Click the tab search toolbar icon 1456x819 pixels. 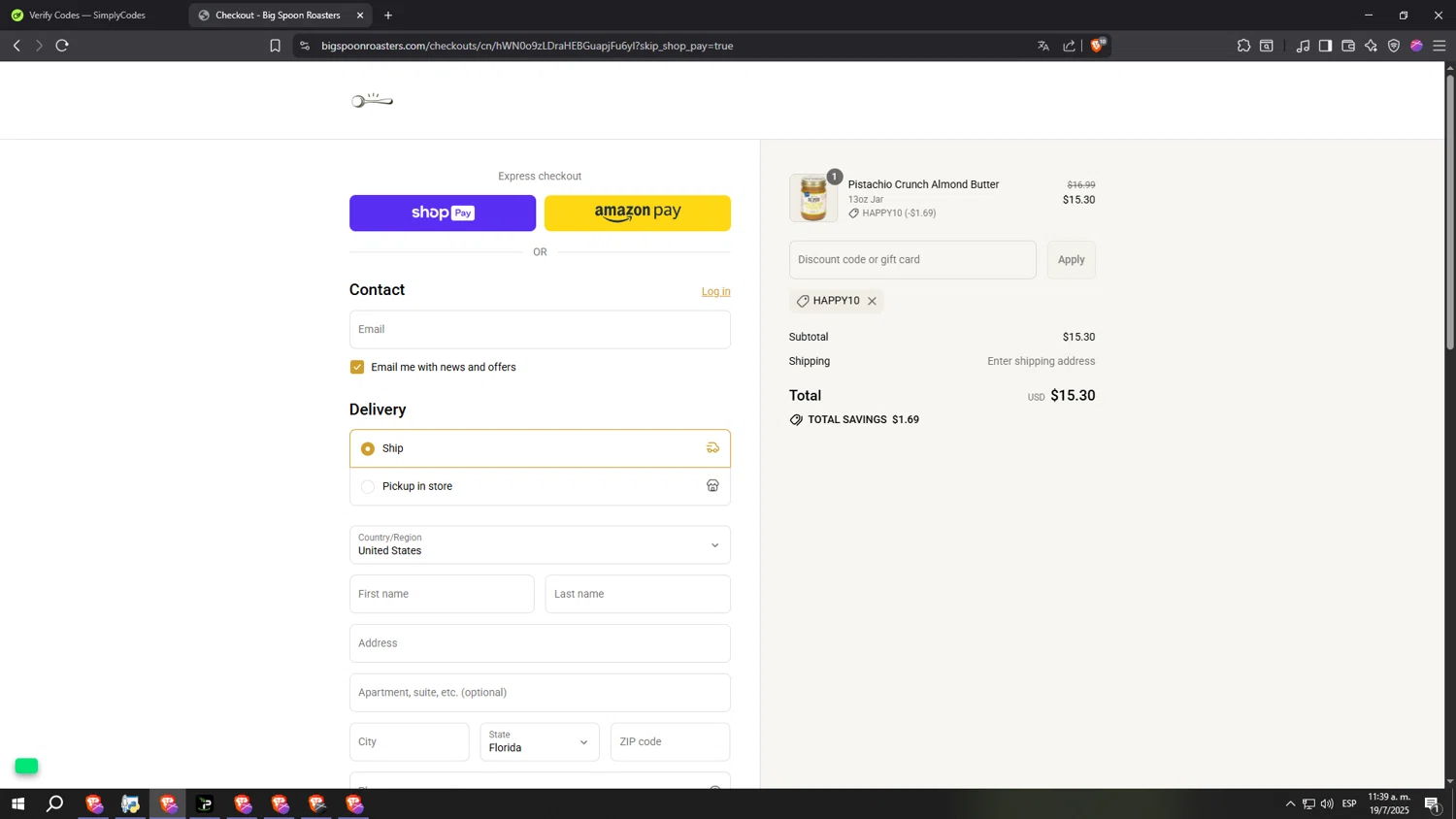coord(1267,46)
